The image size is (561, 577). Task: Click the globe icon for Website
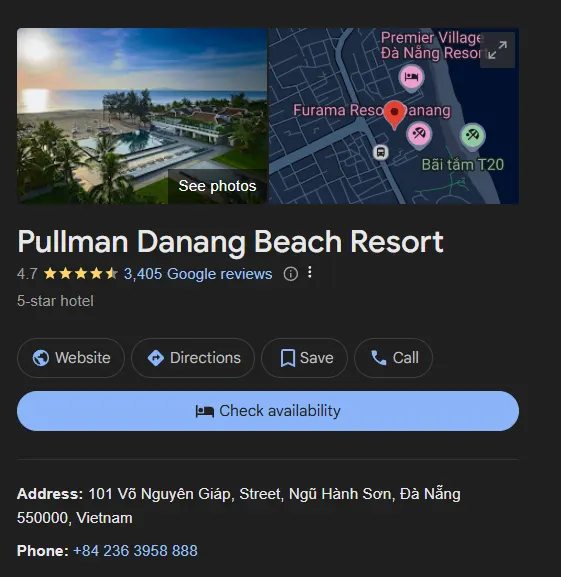coord(40,358)
